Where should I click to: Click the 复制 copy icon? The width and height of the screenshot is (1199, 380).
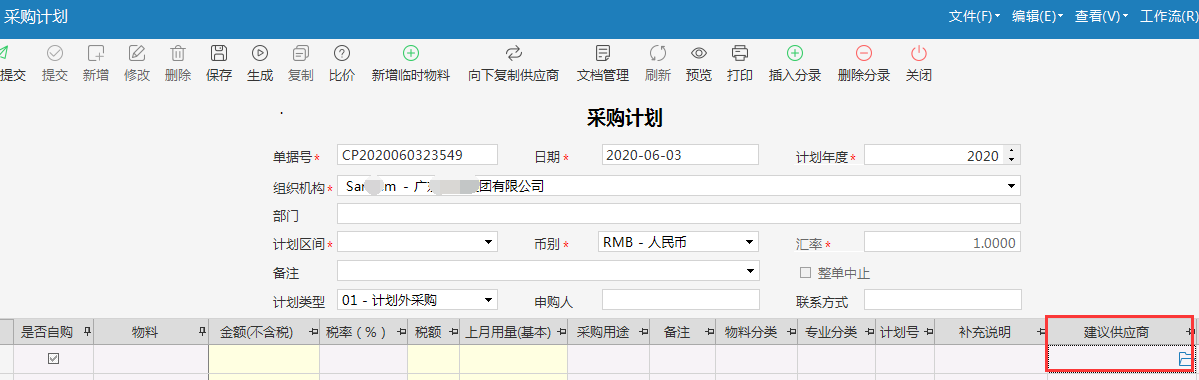301,54
